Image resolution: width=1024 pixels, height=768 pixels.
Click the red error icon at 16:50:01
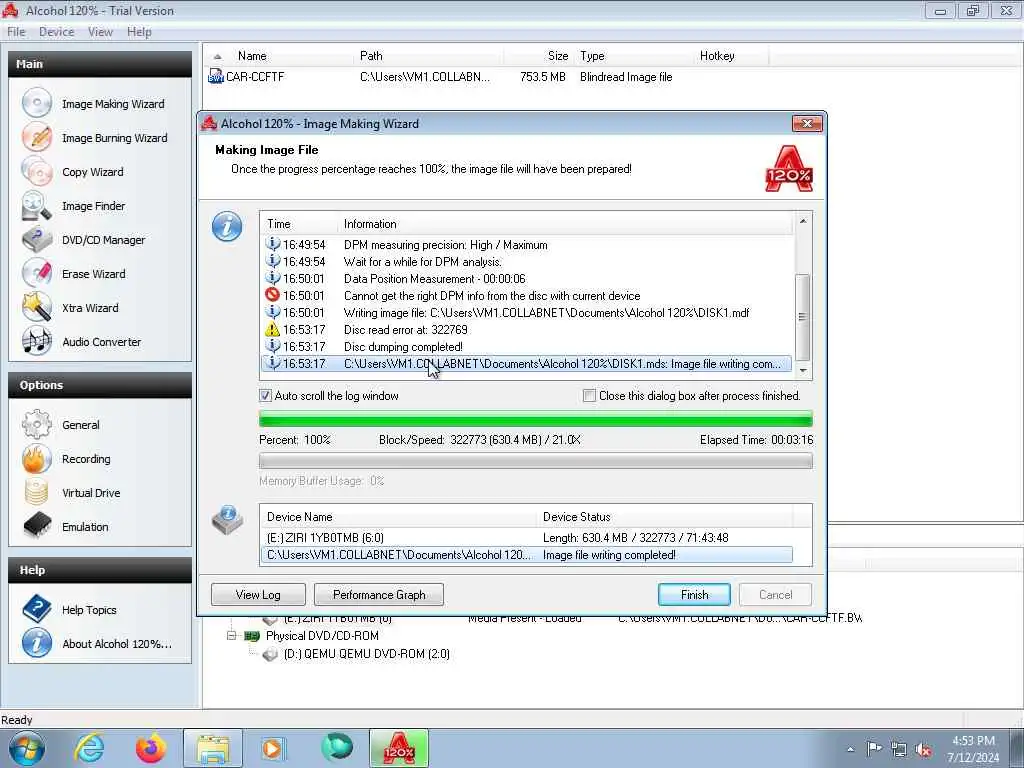click(x=272, y=295)
